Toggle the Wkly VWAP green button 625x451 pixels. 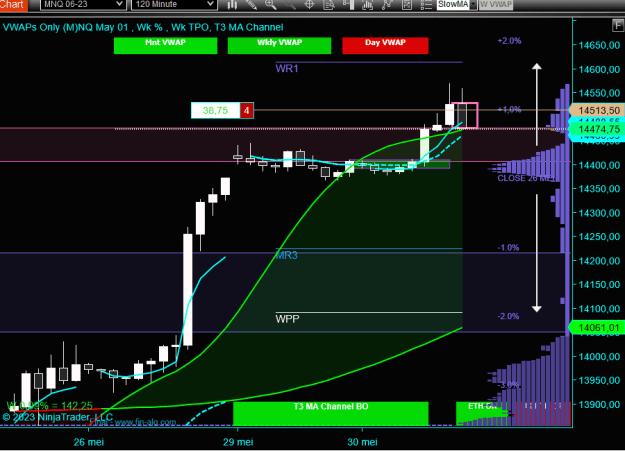[279, 45]
